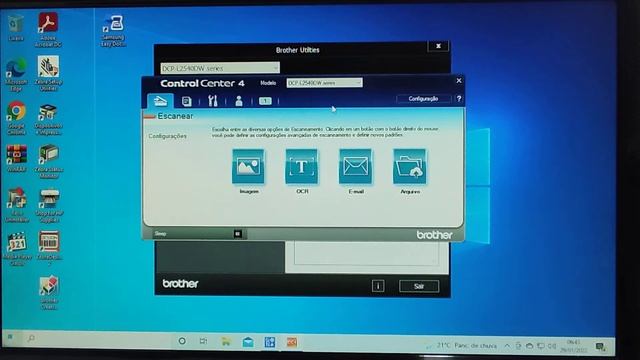Select Dispositivos e Impressoras desktop shortcut

[48, 119]
